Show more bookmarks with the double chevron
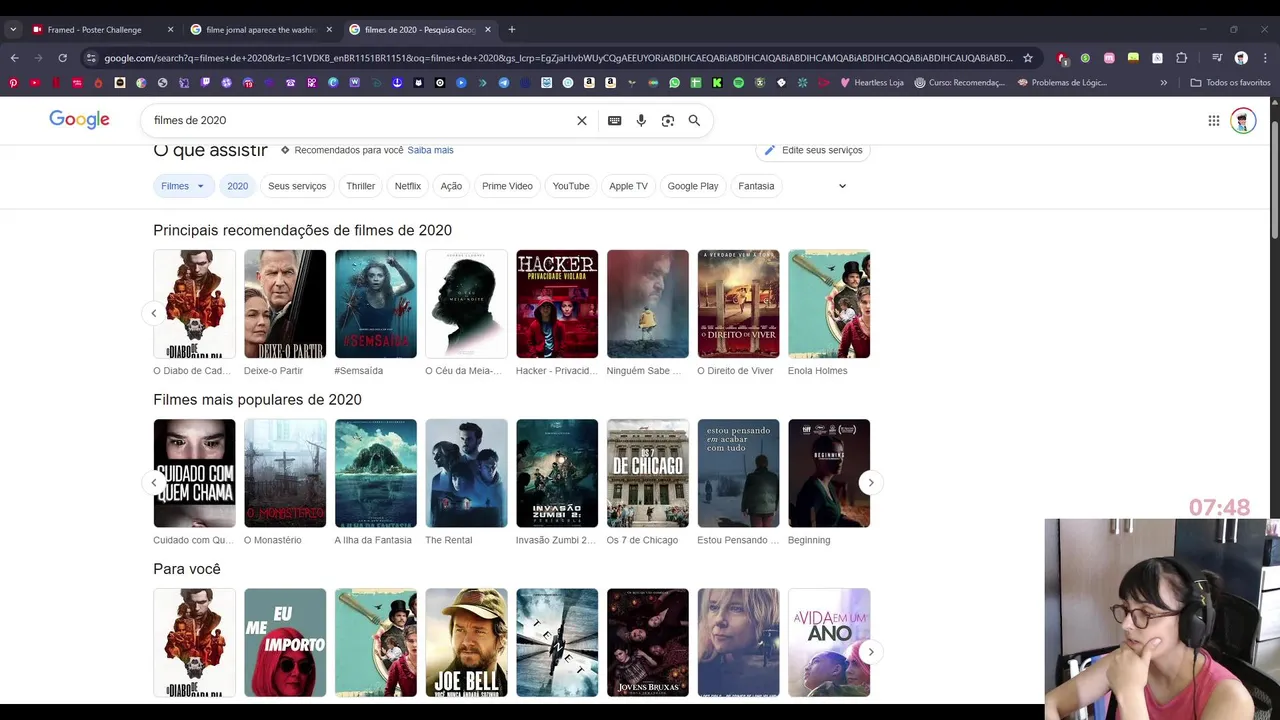Screen dimensions: 1280x720 [x=1163, y=83]
